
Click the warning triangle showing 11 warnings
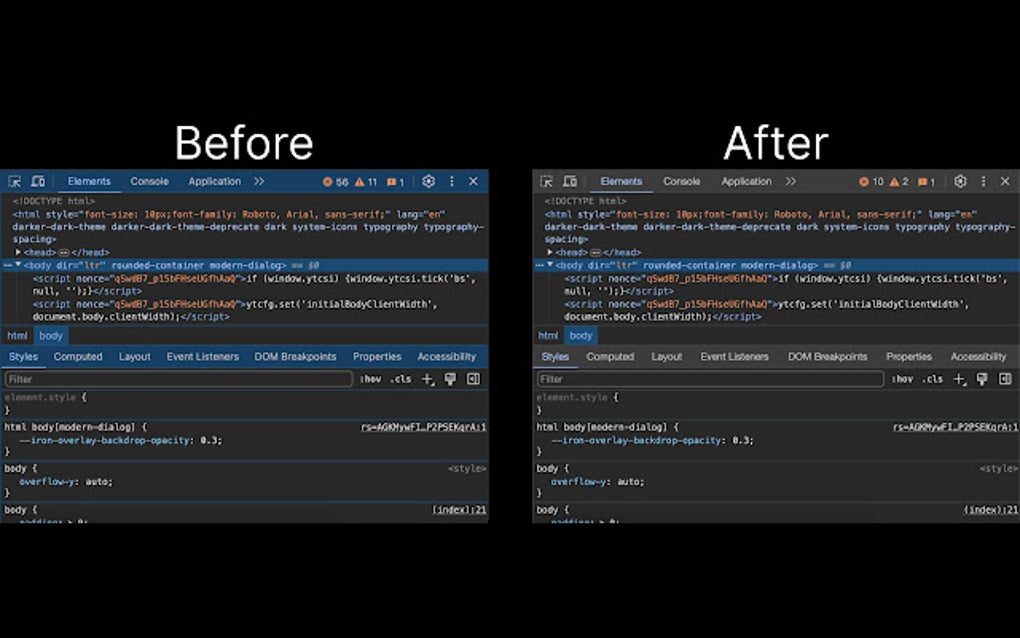pyautogui.click(x=365, y=182)
